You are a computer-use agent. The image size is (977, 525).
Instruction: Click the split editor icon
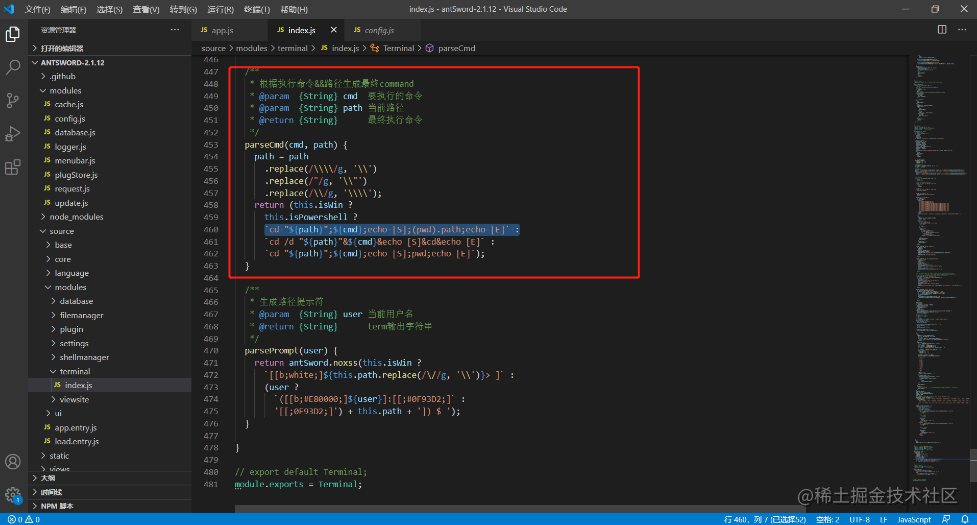pos(942,30)
